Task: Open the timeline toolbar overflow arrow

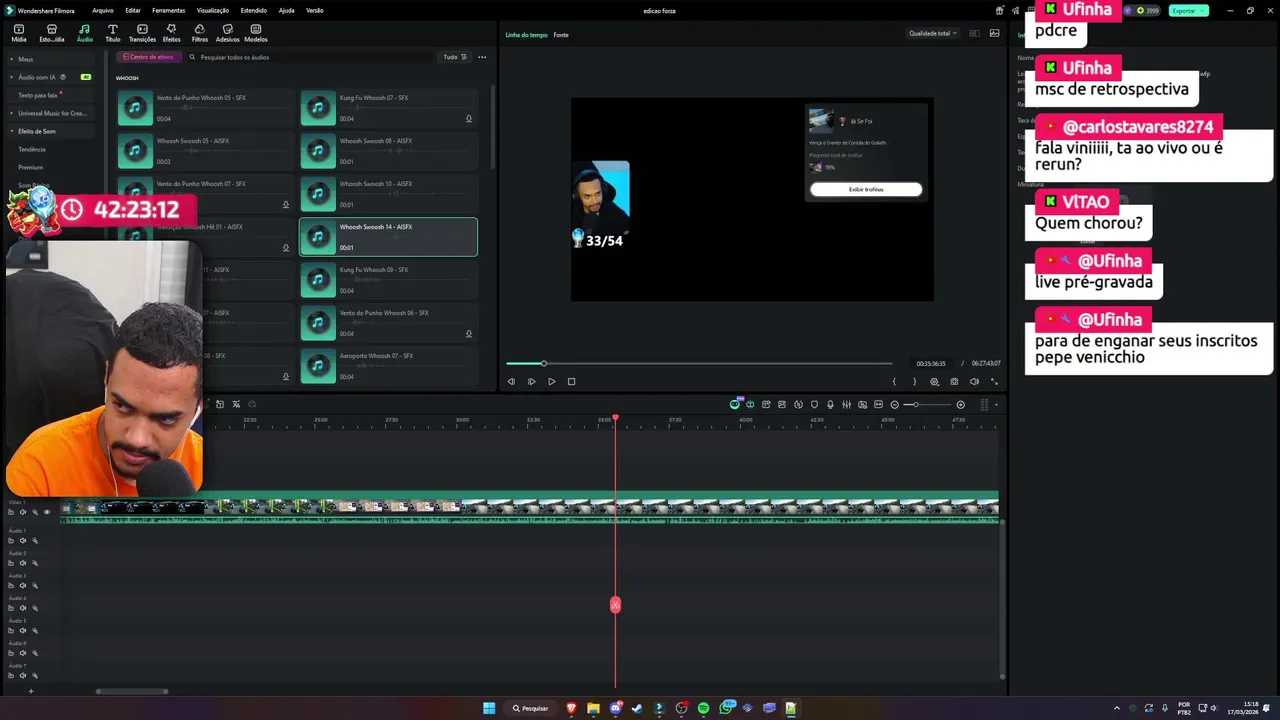Action: [996, 404]
